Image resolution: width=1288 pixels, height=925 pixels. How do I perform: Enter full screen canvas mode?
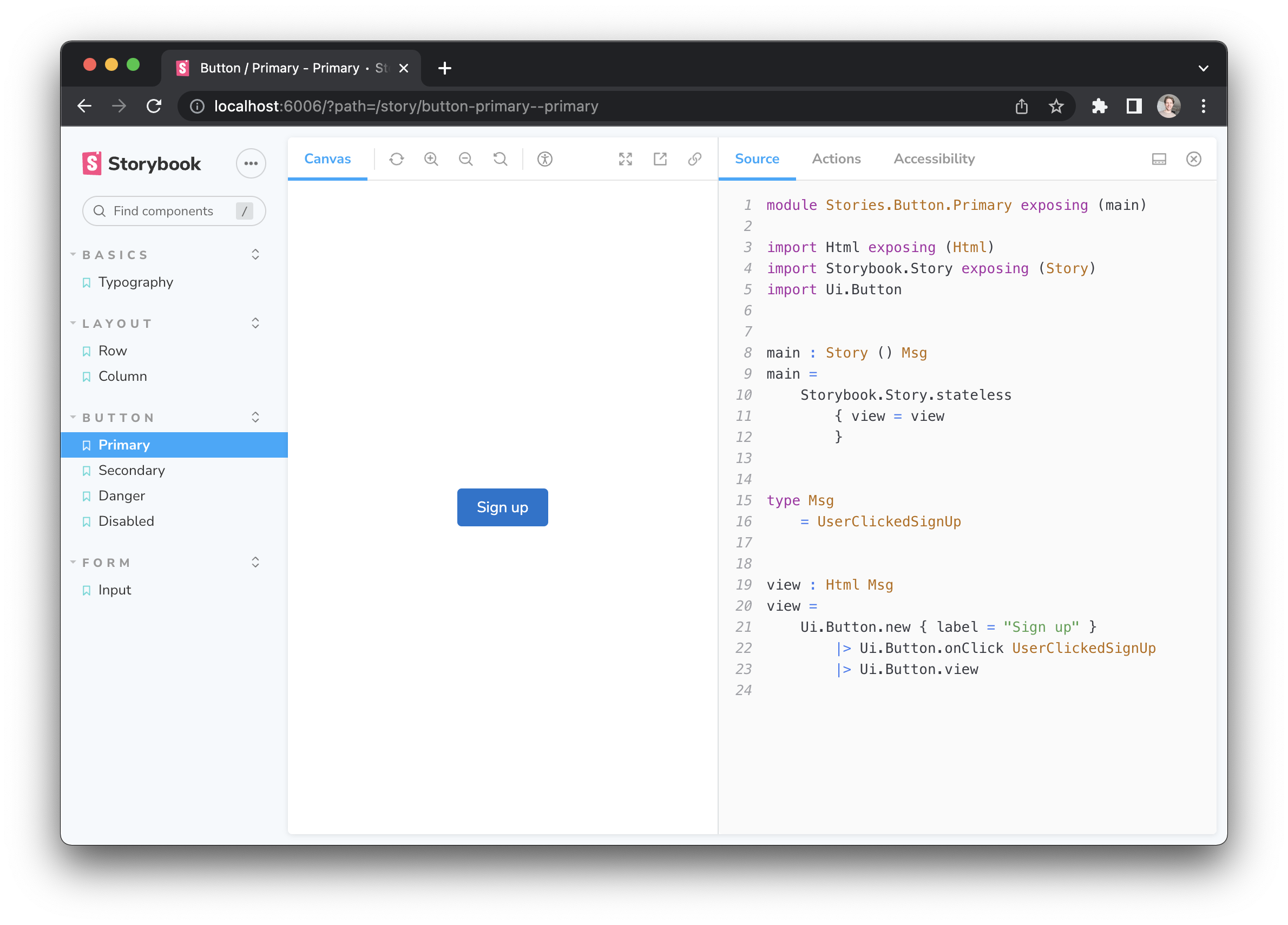coord(625,159)
